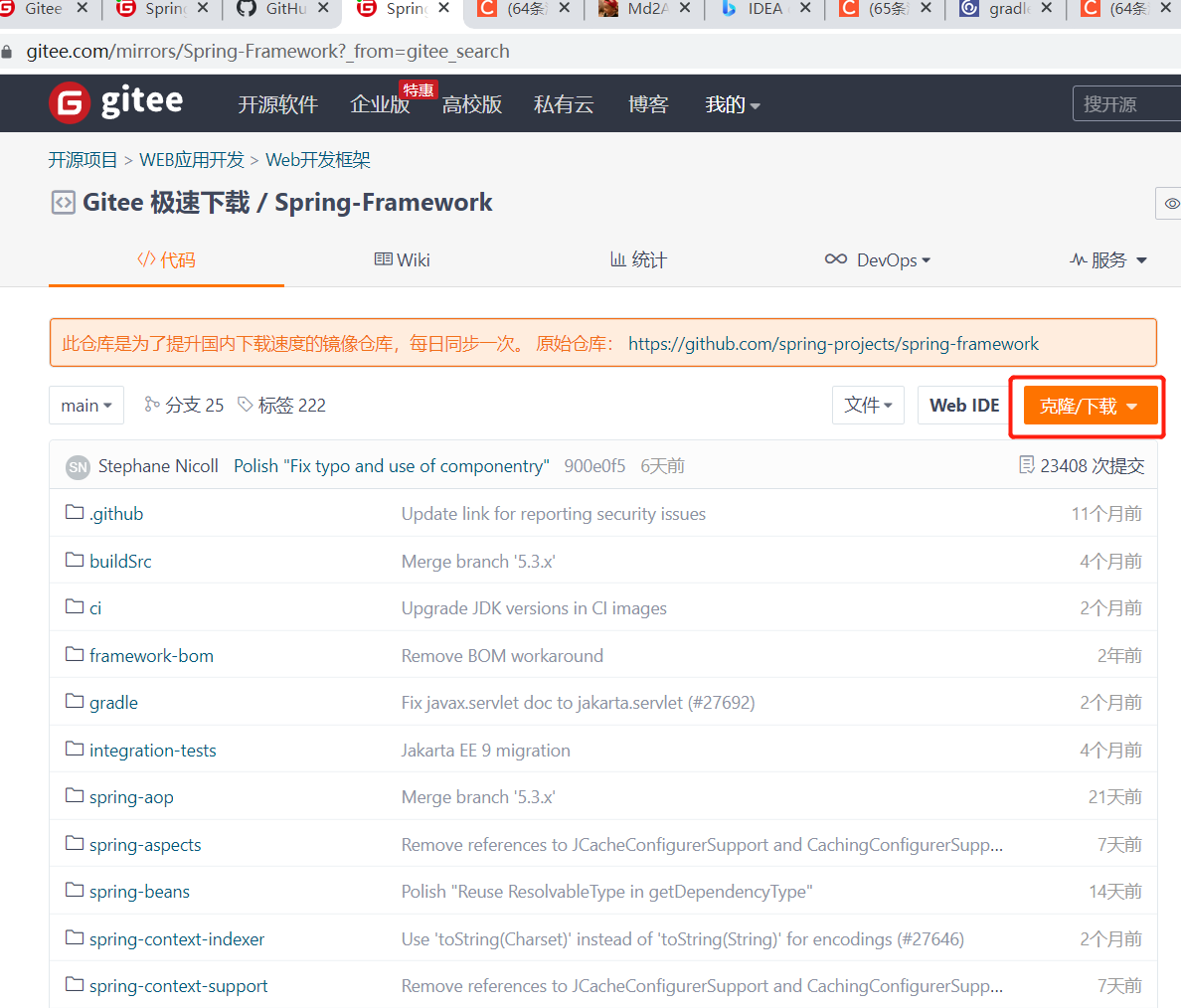Screen dimensions: 1181x1008
Task: Open 开源软件 in the navbar
Action: (278, 104)
